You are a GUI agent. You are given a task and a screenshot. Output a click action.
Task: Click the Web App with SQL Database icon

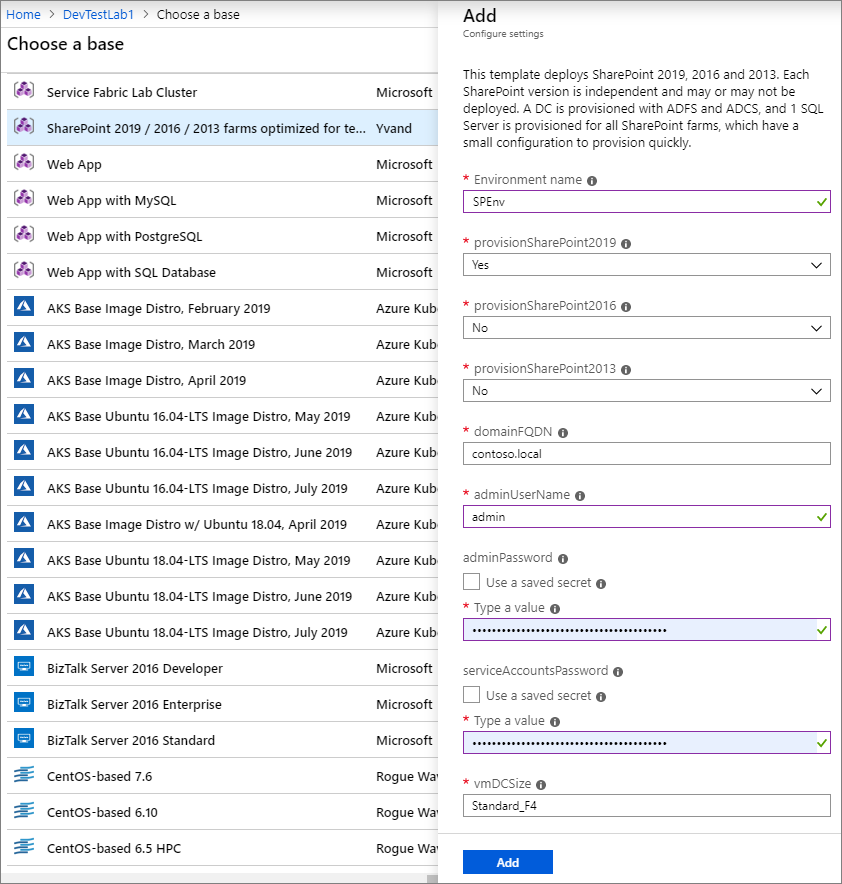(24, 271)
